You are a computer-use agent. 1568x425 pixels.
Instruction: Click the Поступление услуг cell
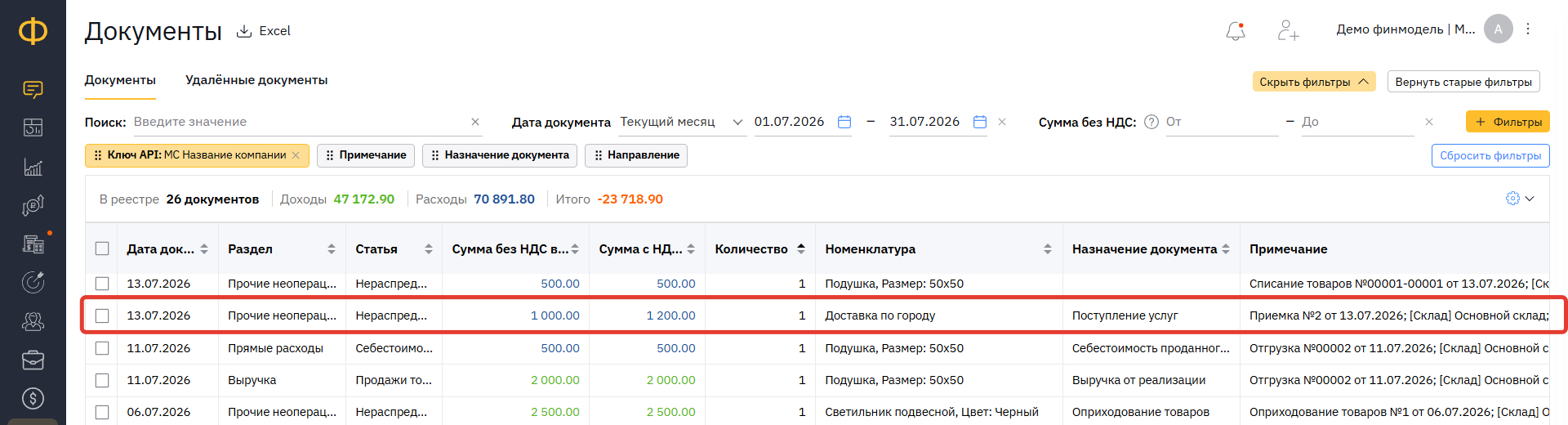(x=1125, y=315)
